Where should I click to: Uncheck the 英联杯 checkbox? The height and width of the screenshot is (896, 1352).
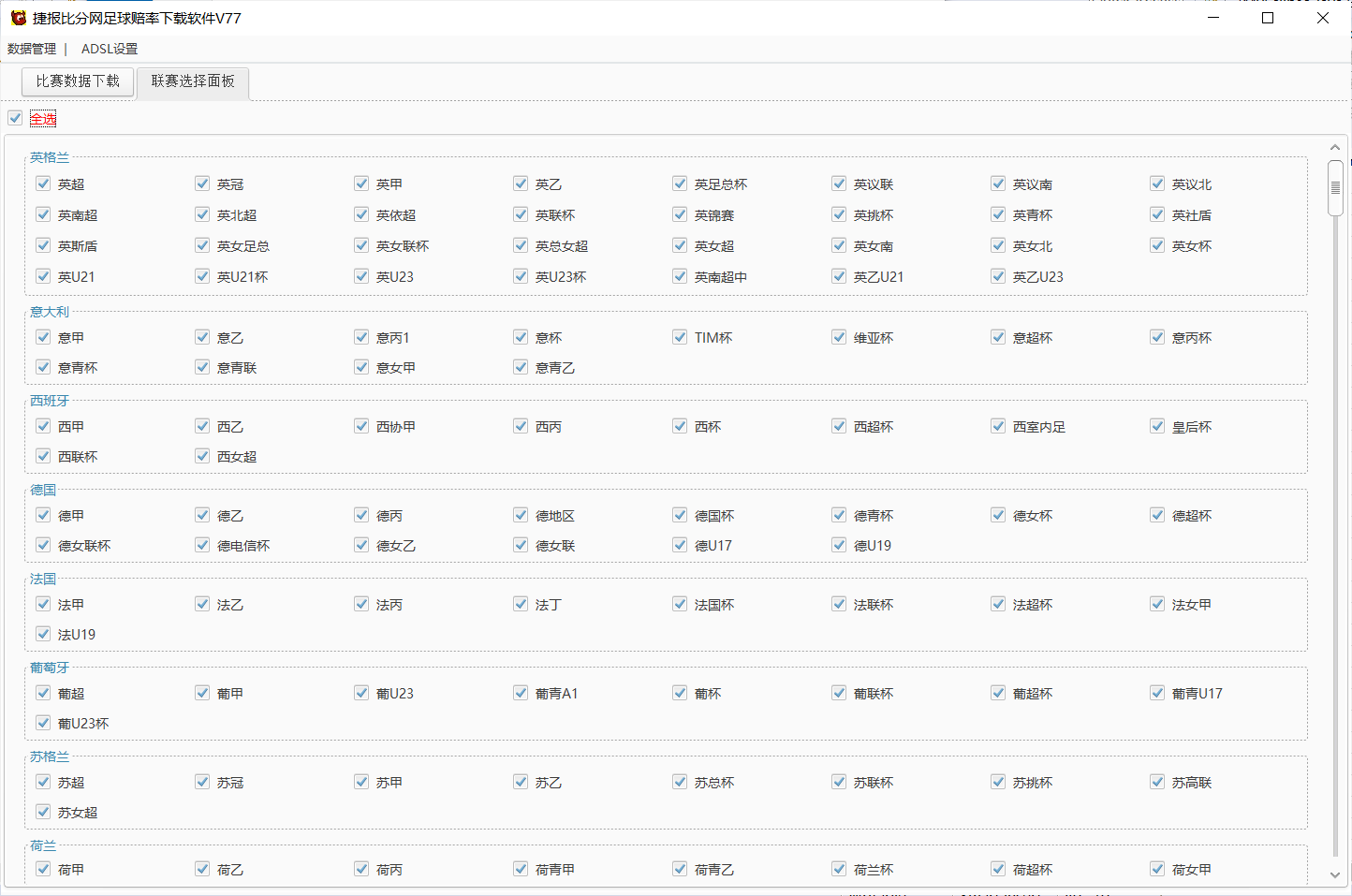(521, 214)
